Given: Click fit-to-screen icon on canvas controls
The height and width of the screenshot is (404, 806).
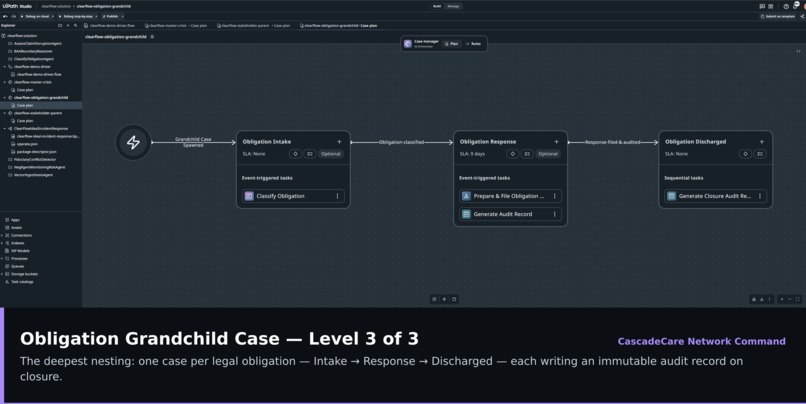Looking at the screenshot, I should click(798, 299).
